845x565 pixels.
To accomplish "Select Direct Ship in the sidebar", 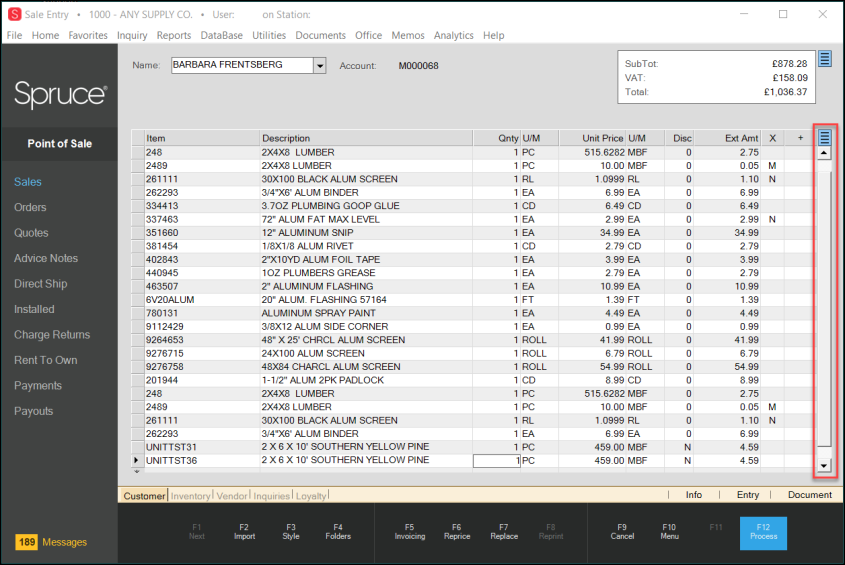I will pos(40,284).
